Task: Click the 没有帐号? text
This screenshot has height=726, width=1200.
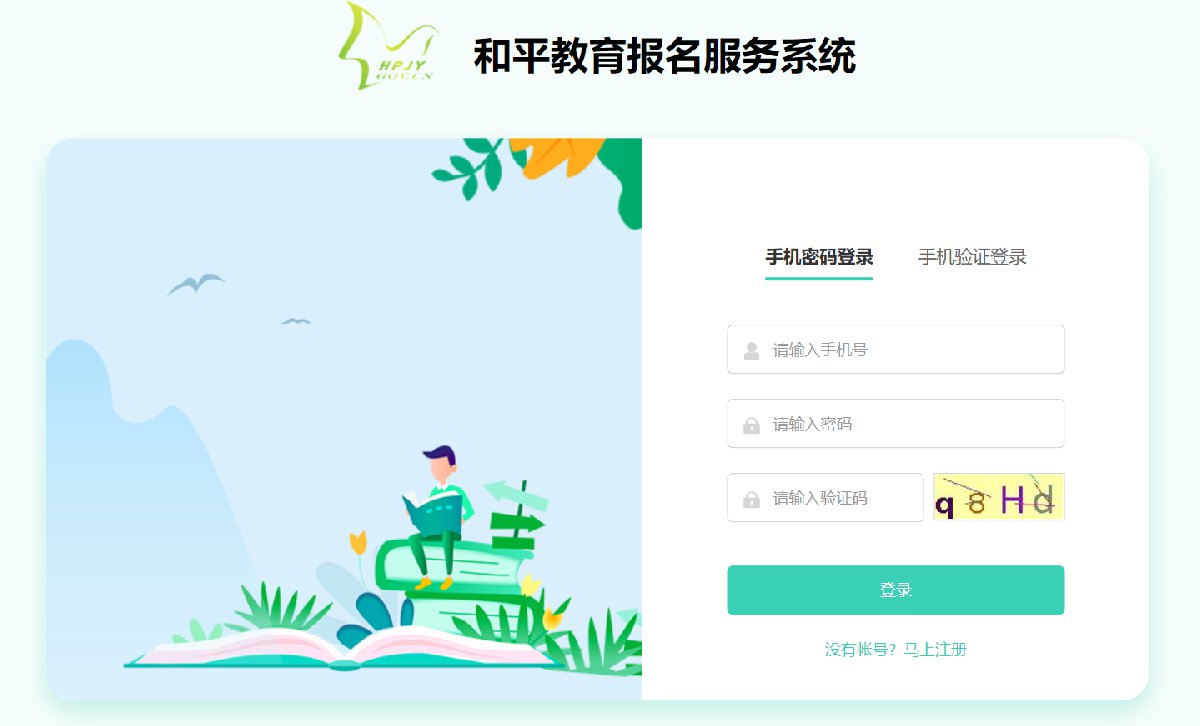Action: 861,650
